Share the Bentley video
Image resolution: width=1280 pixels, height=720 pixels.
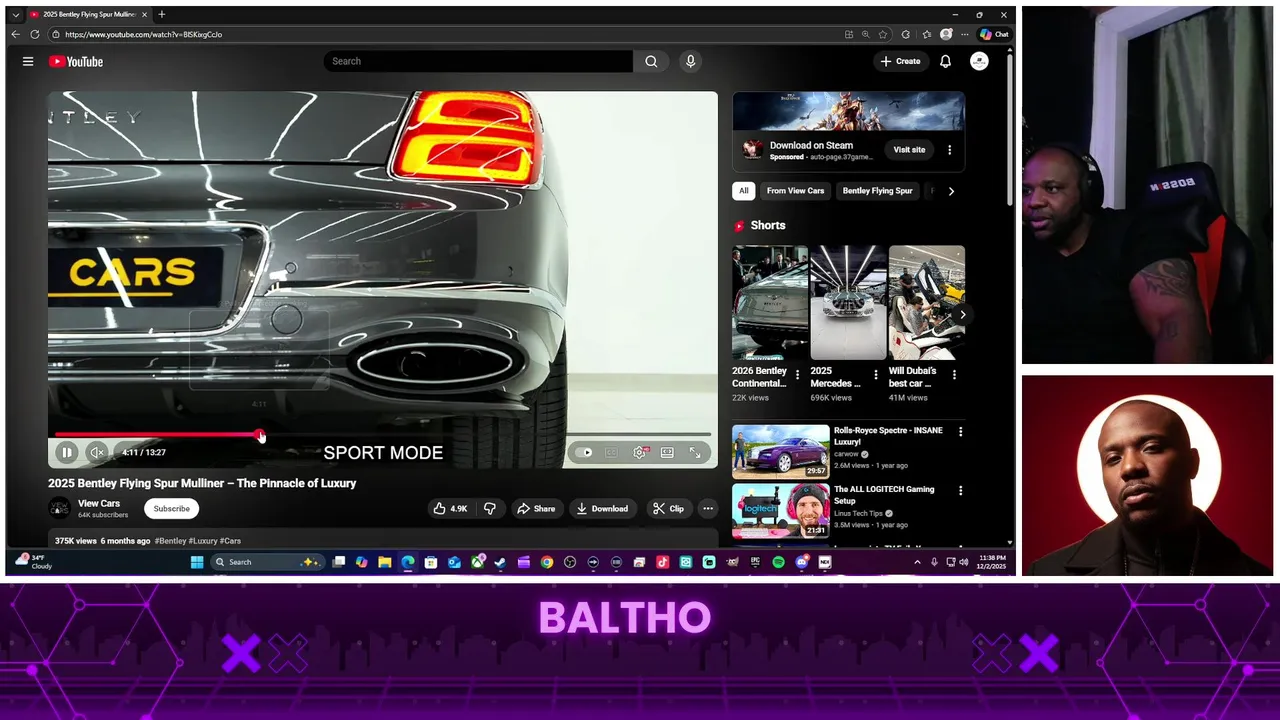(536, 508)
